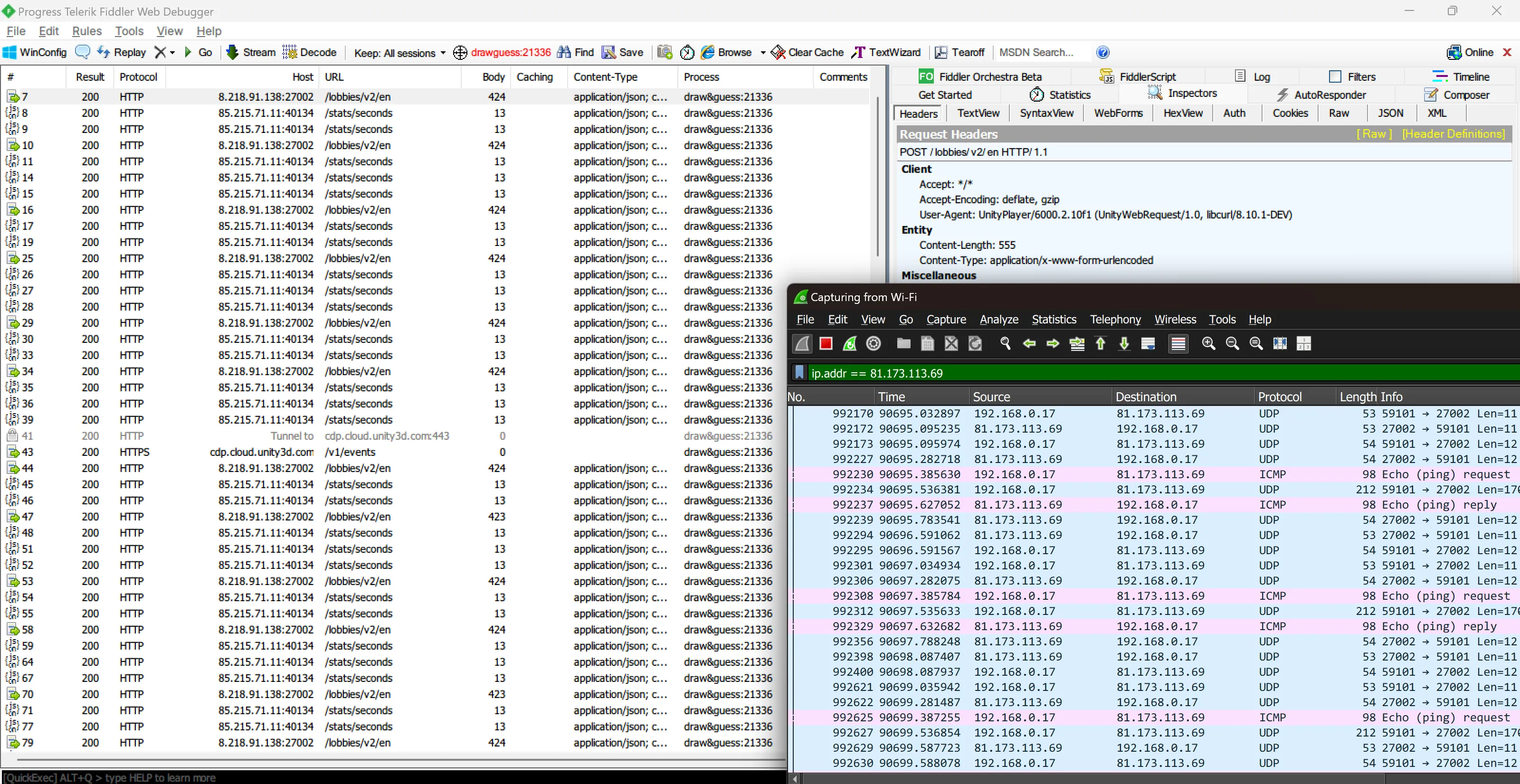Restart current capture with green fin icon
The image size is (1520, 784).
(850, 344)
